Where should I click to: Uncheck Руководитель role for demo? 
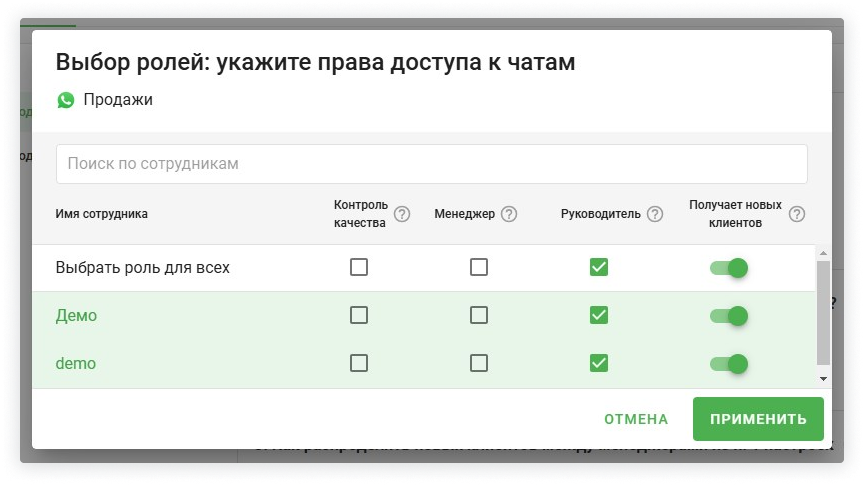pos(599,363)
